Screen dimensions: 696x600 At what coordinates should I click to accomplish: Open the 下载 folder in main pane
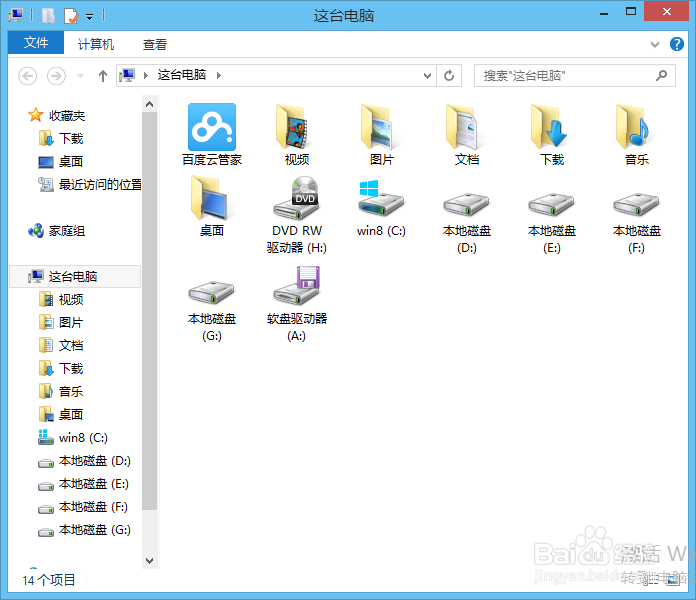[x=552, y=134]
